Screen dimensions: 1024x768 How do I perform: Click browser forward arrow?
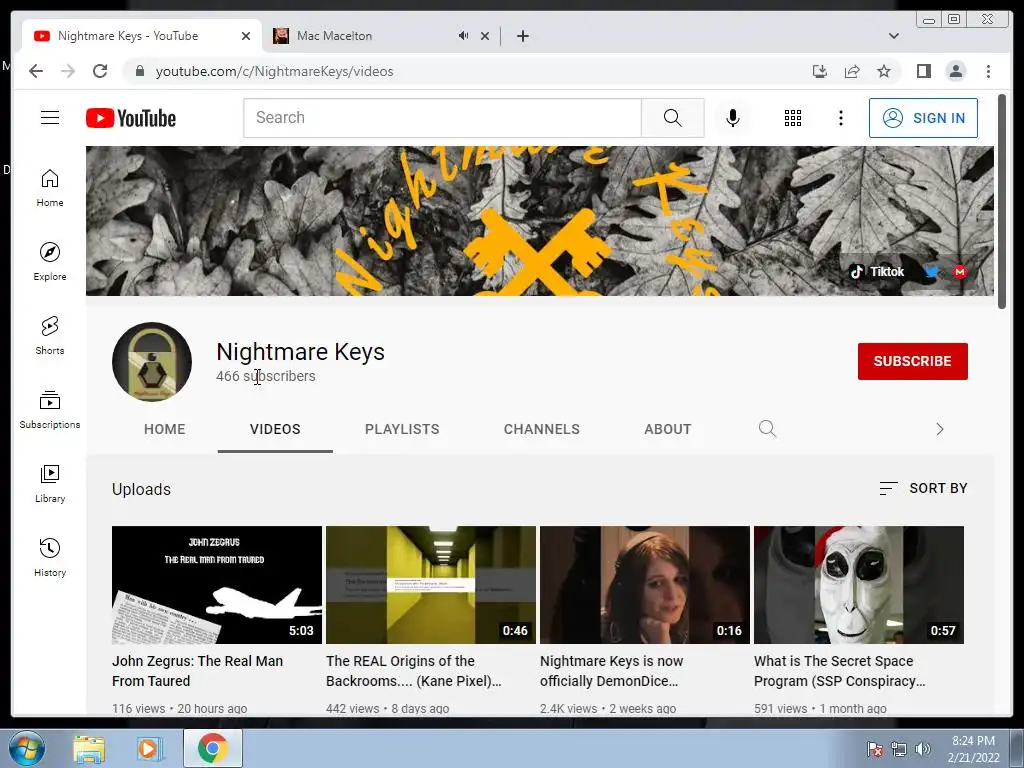(x=68, y=71)
